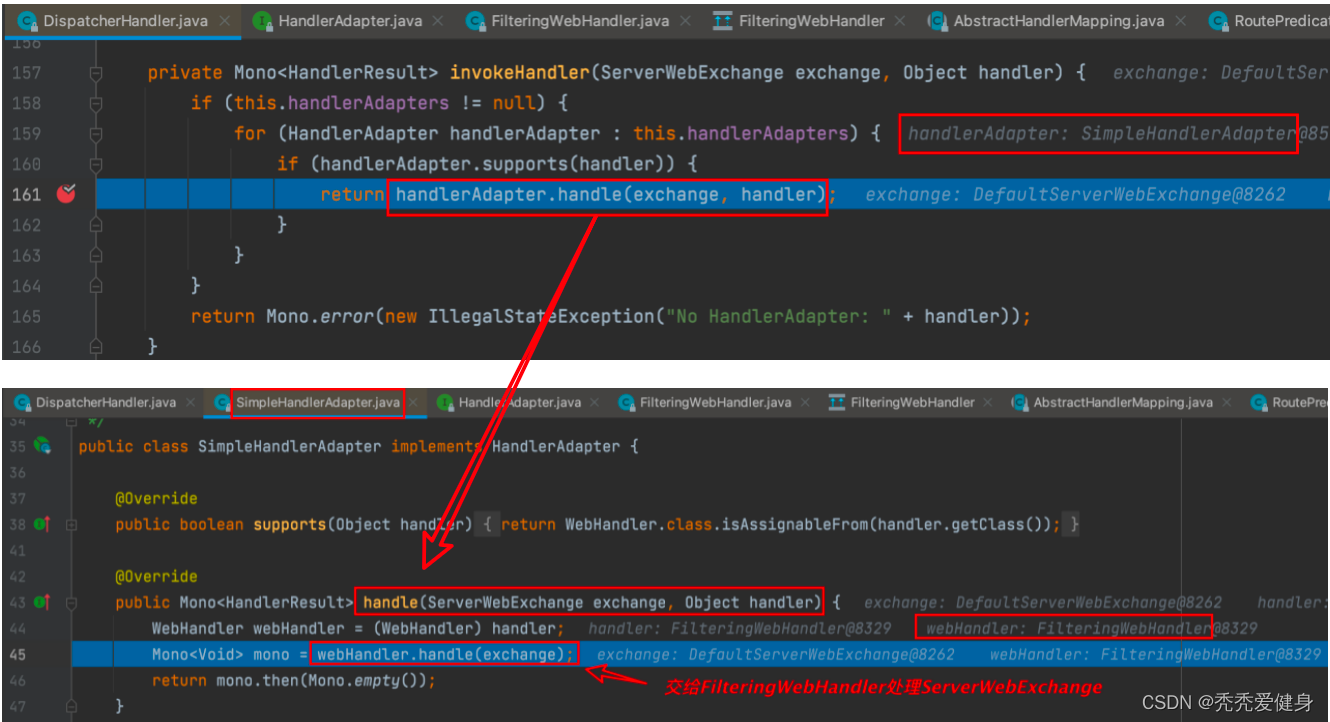Click the implements-method gutter icon on line 43
Viewport: 1330px width, 722px height.
[42, 602]
